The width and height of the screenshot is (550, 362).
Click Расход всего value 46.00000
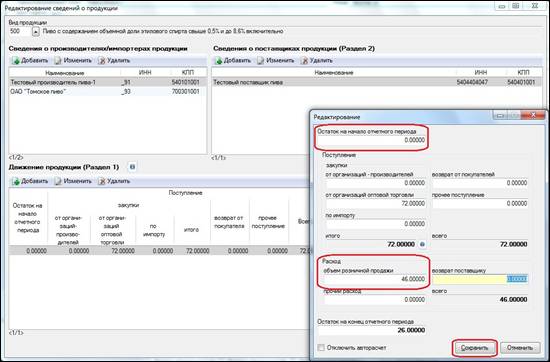coord(513,300)
